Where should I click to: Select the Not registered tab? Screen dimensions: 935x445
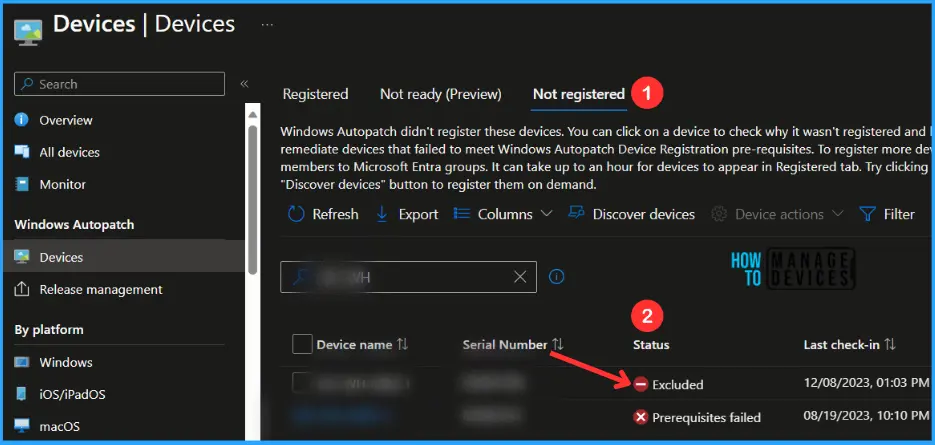578,94
